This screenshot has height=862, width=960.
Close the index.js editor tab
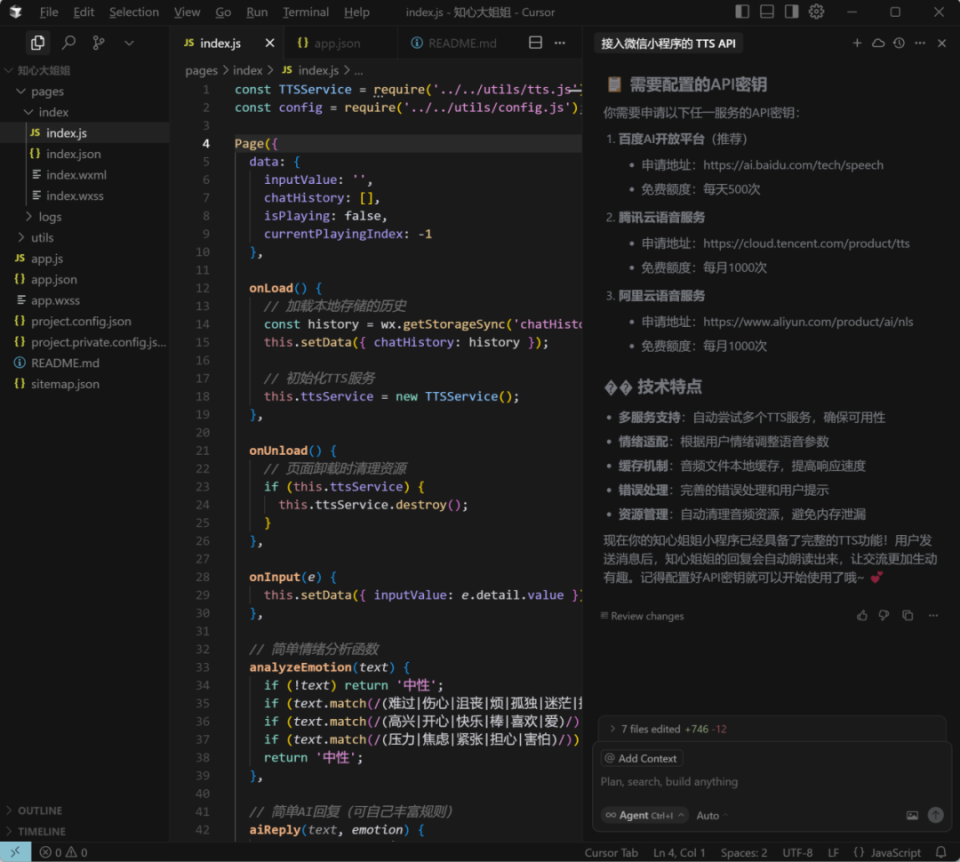pyautogui.click(x=269, y=43)
